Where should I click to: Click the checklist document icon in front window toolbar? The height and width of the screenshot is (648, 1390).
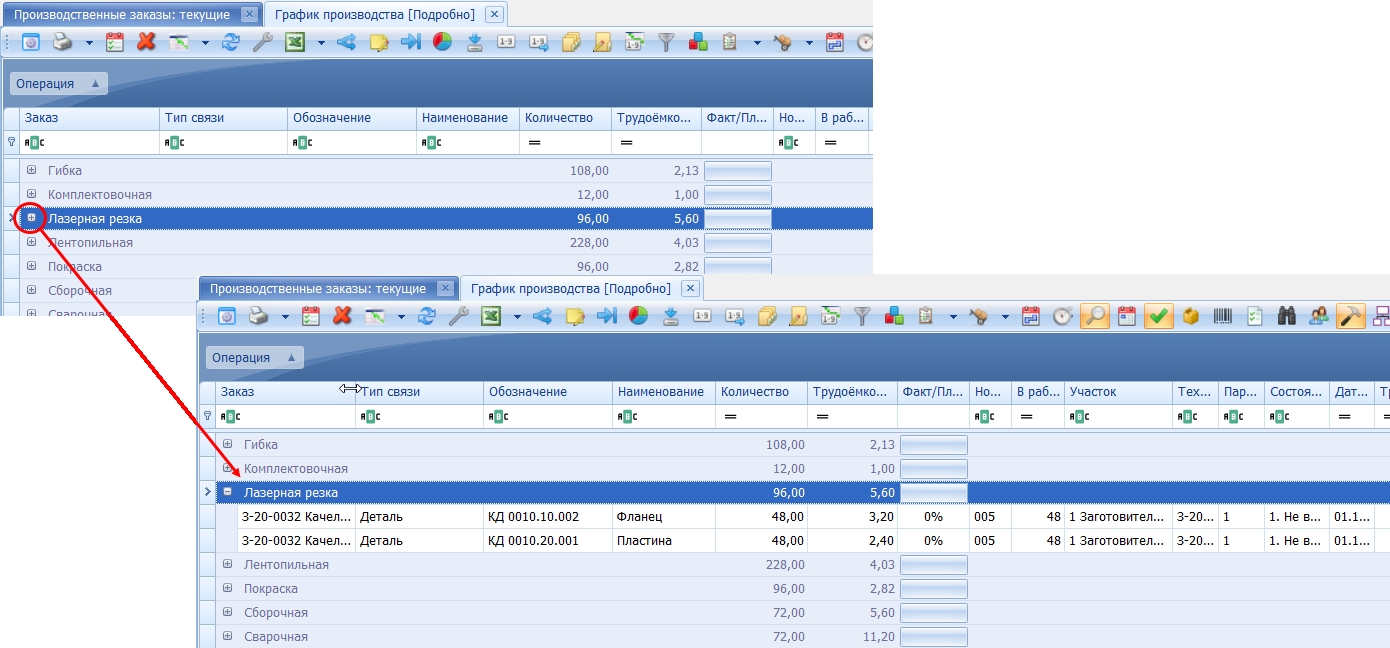pyautogui.click(x=1255, y=316)
